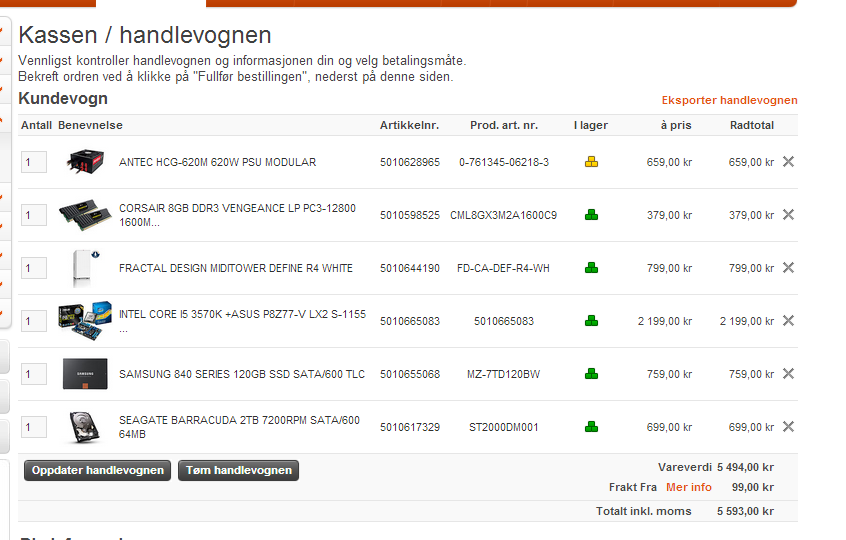Click Tøm handlevognen button
This screenshot has height=540, width=846.
[x=238, y=470]
